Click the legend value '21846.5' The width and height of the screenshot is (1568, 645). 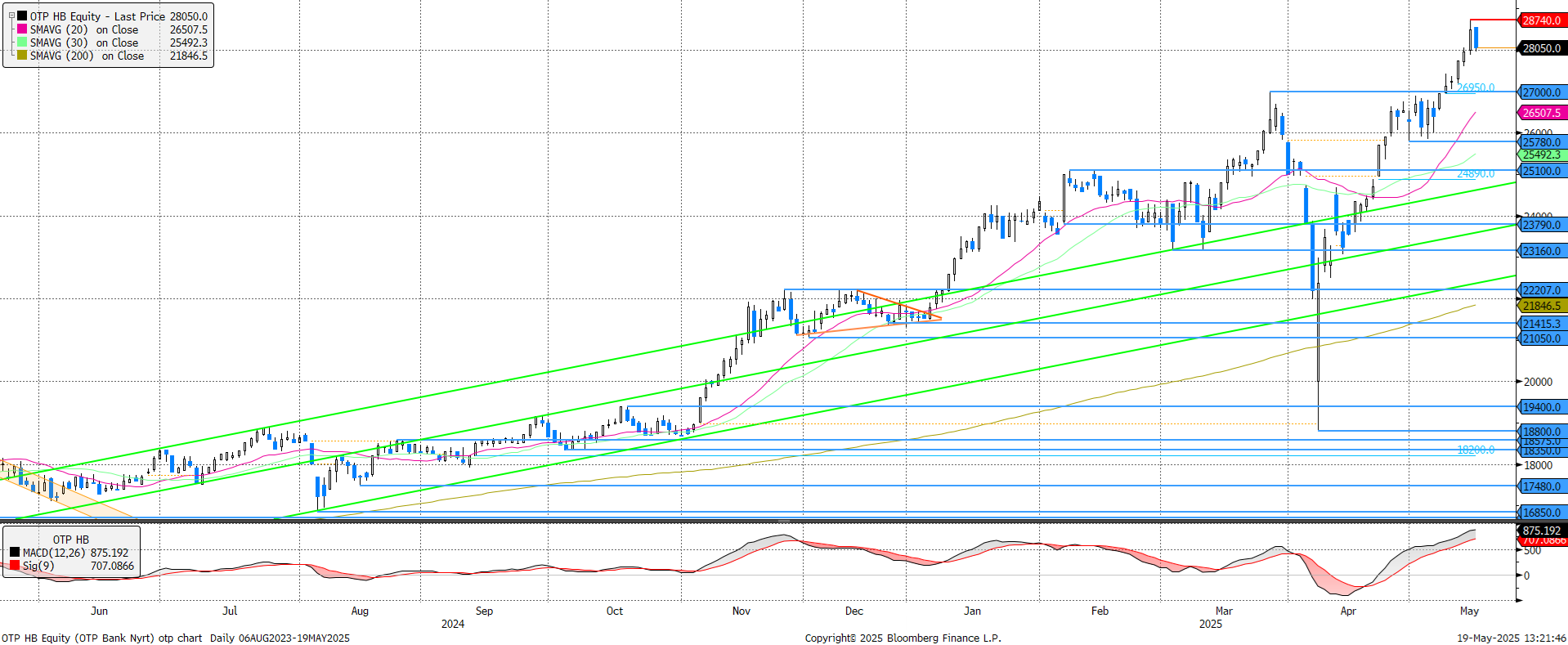(x=189, y=56)
